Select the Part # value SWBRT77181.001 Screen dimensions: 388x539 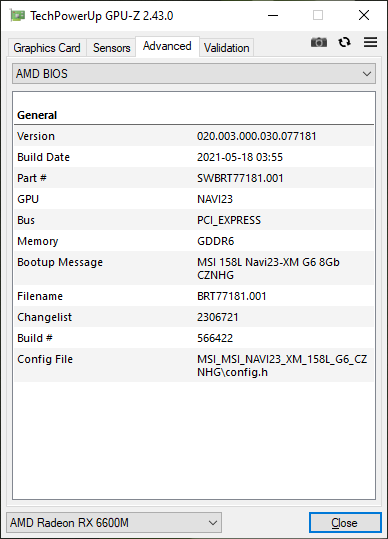(240, 178)
